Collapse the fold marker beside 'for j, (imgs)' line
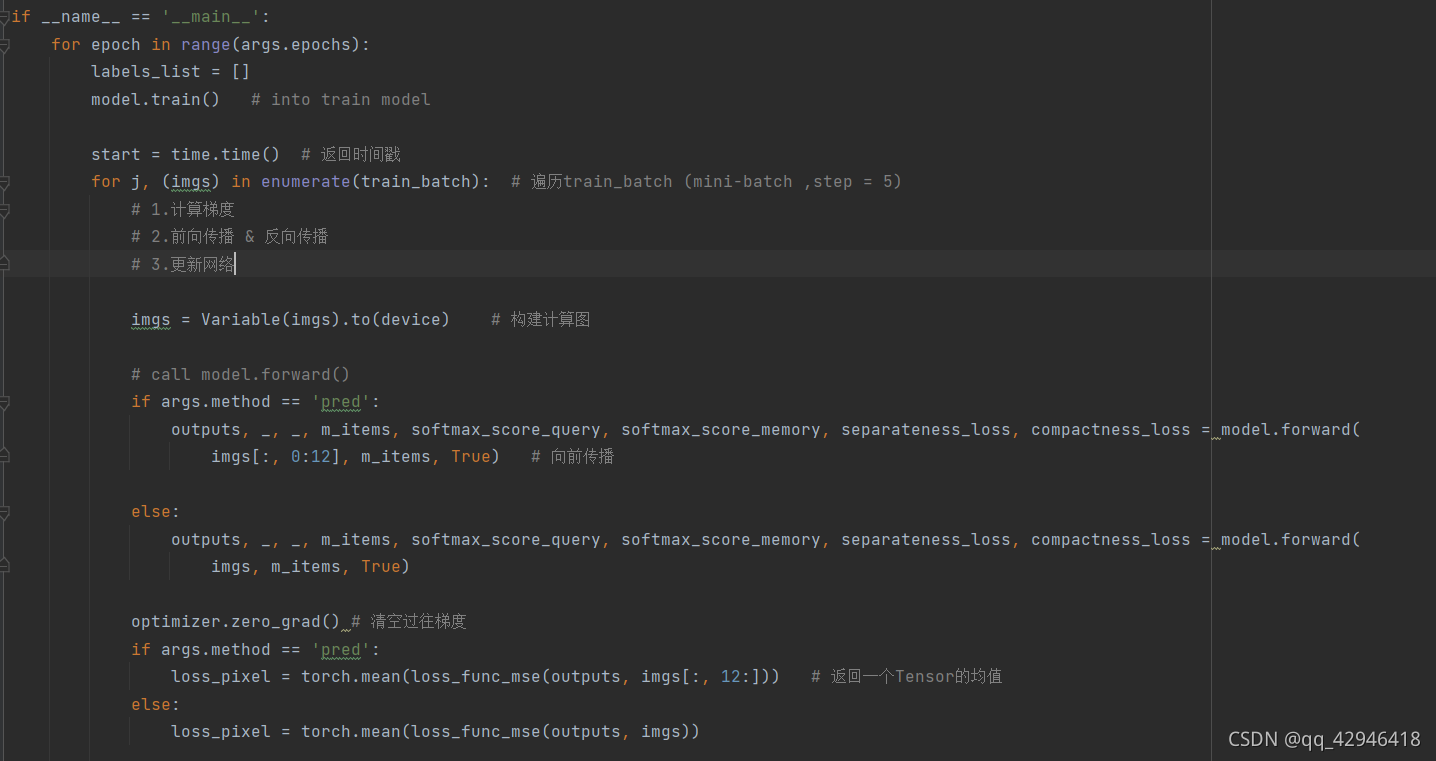1436x761 pixels. 4,182
